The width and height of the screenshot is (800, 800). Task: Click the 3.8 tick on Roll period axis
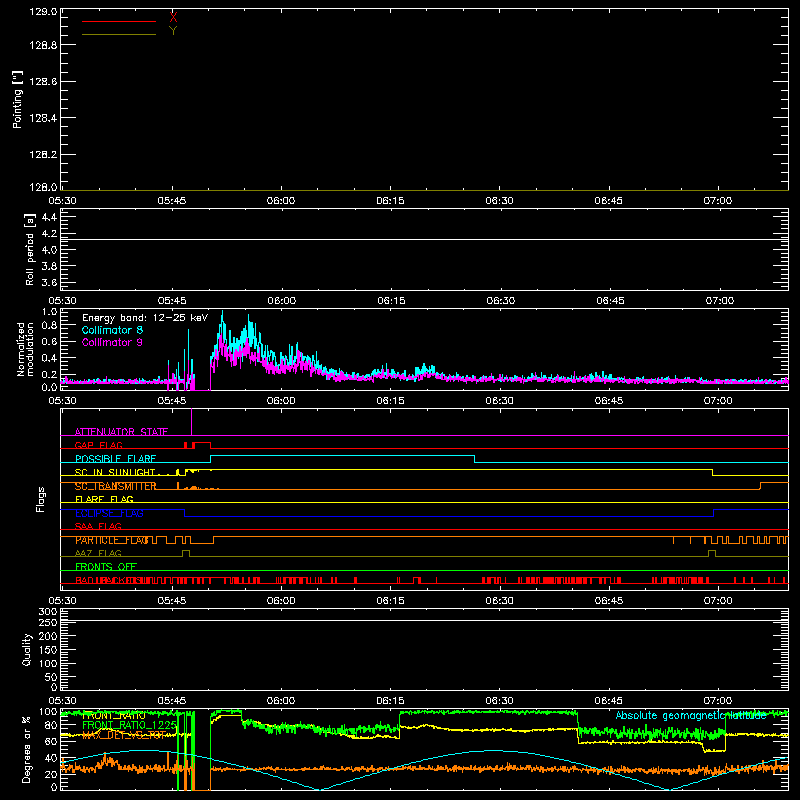coord(49,266)
